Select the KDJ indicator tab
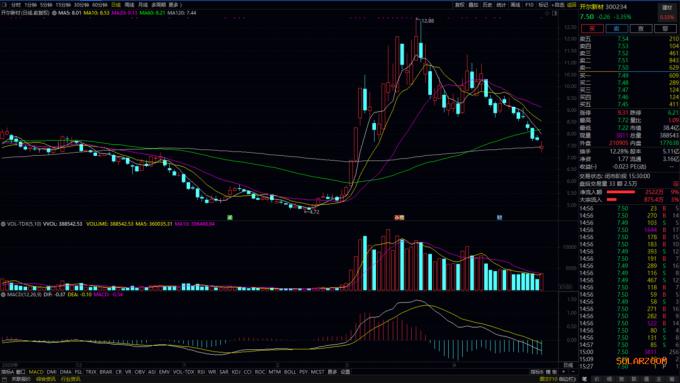 (235, 372)
